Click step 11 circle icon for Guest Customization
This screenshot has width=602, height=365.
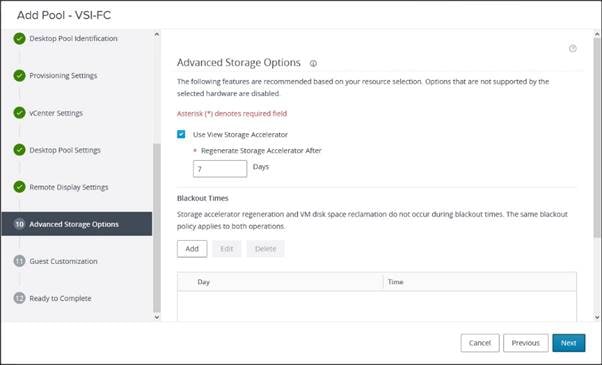click(x=20, y=261)
